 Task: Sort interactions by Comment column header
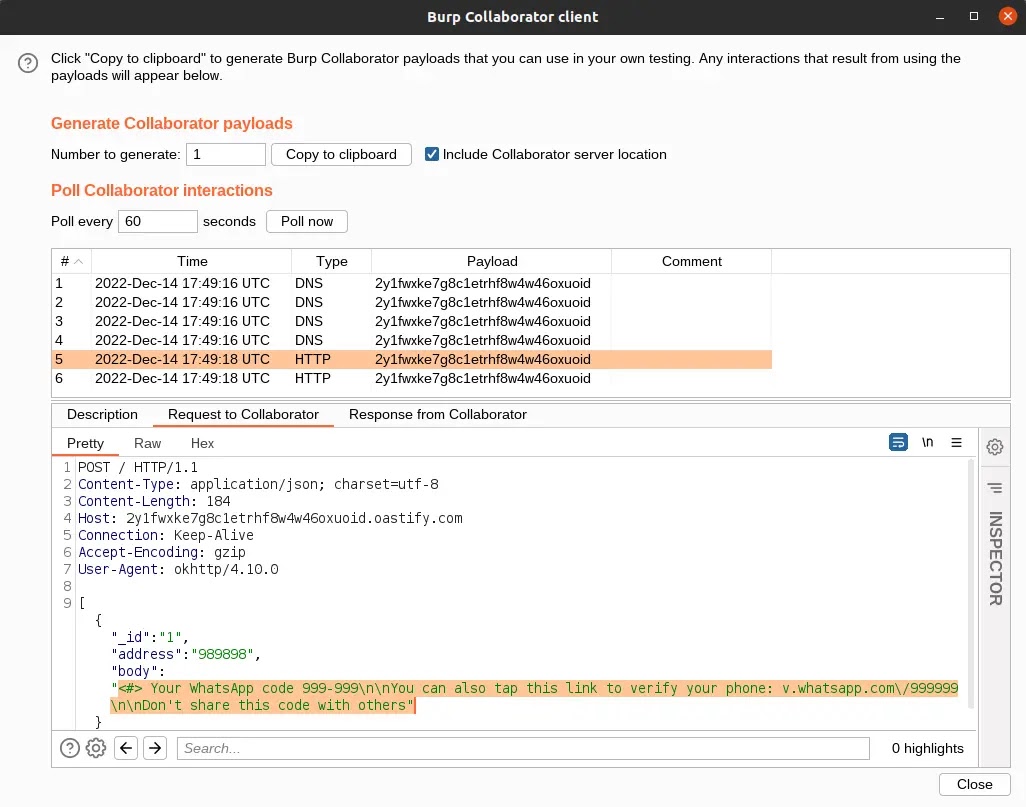click(692, 261)
